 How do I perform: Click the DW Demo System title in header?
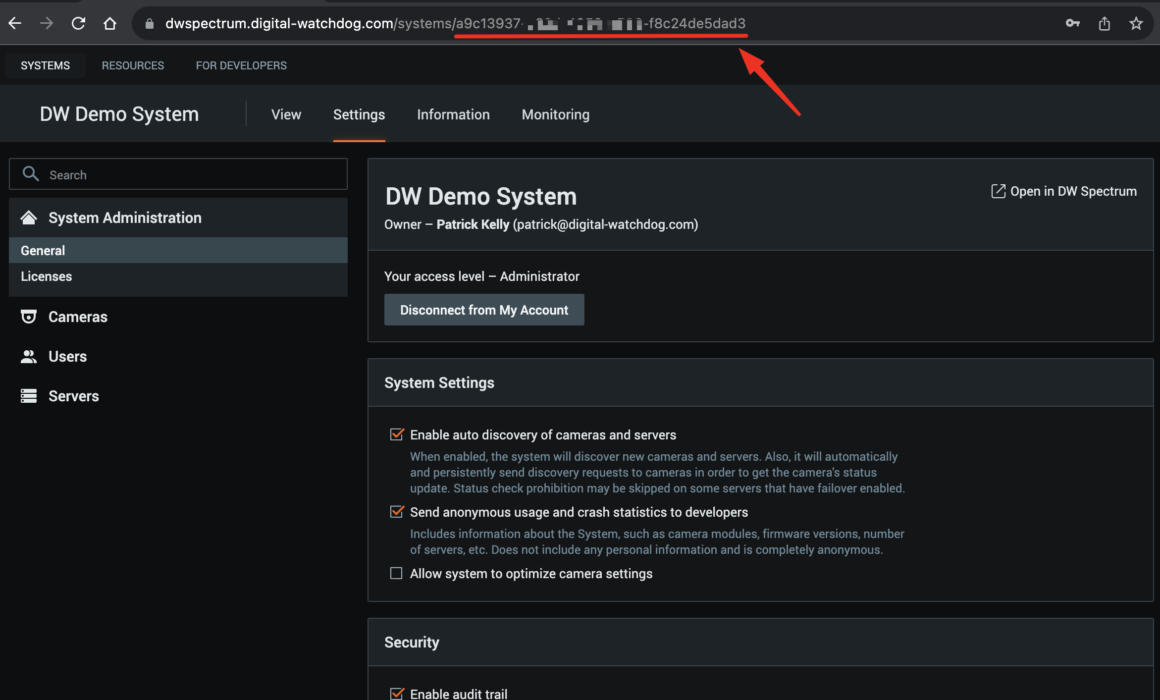pos(119,114)
